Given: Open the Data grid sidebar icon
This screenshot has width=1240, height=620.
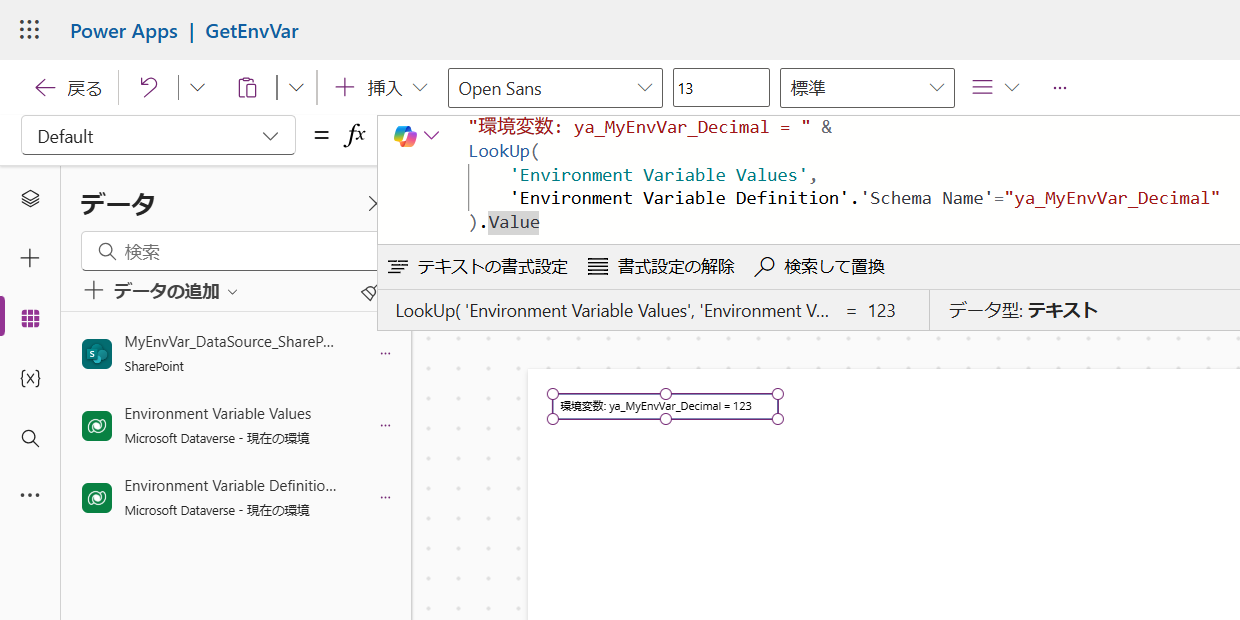Looking at the screenshot, I should point(30,318).
